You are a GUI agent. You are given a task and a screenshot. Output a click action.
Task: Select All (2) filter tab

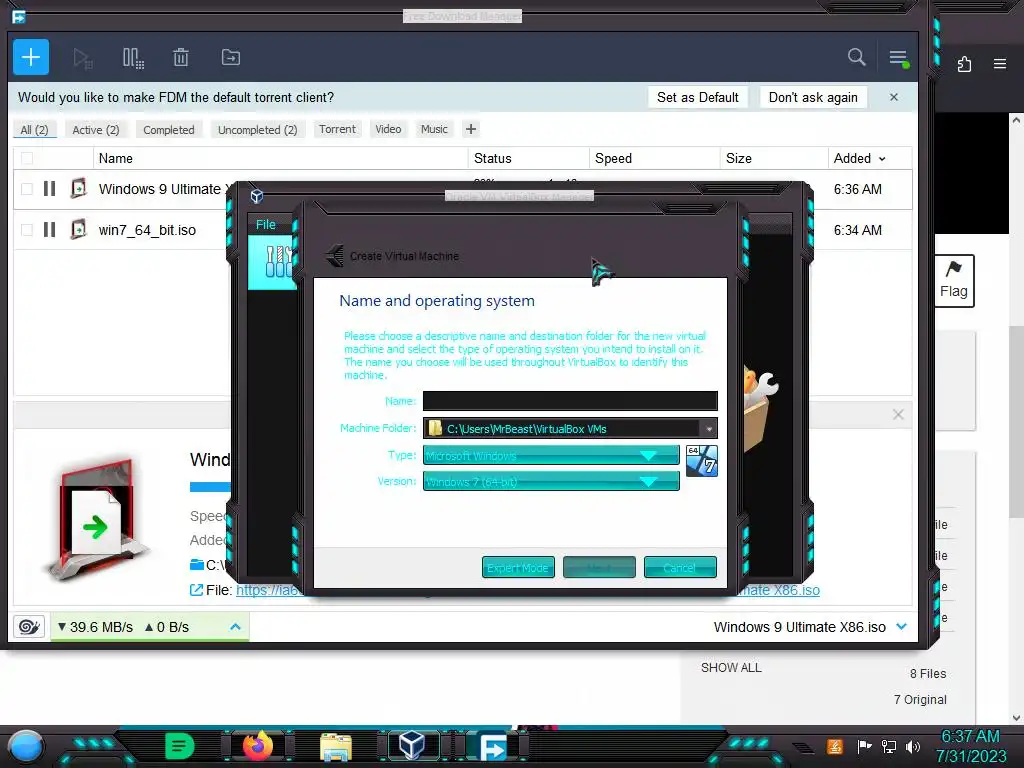coord(35,129)
